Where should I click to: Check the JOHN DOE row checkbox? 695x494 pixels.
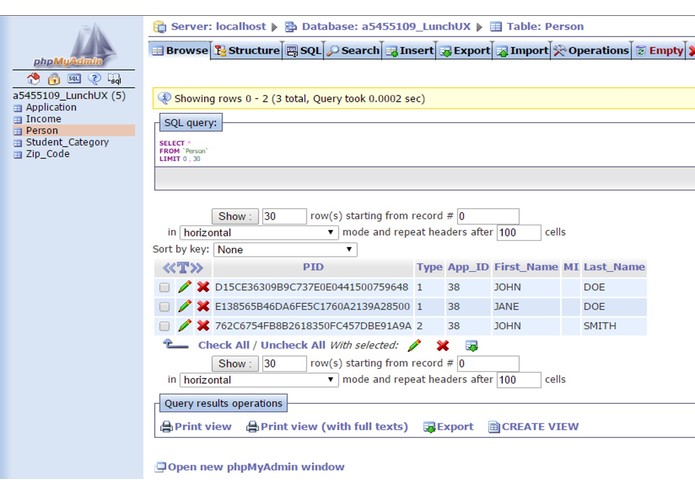coord(164,287)
